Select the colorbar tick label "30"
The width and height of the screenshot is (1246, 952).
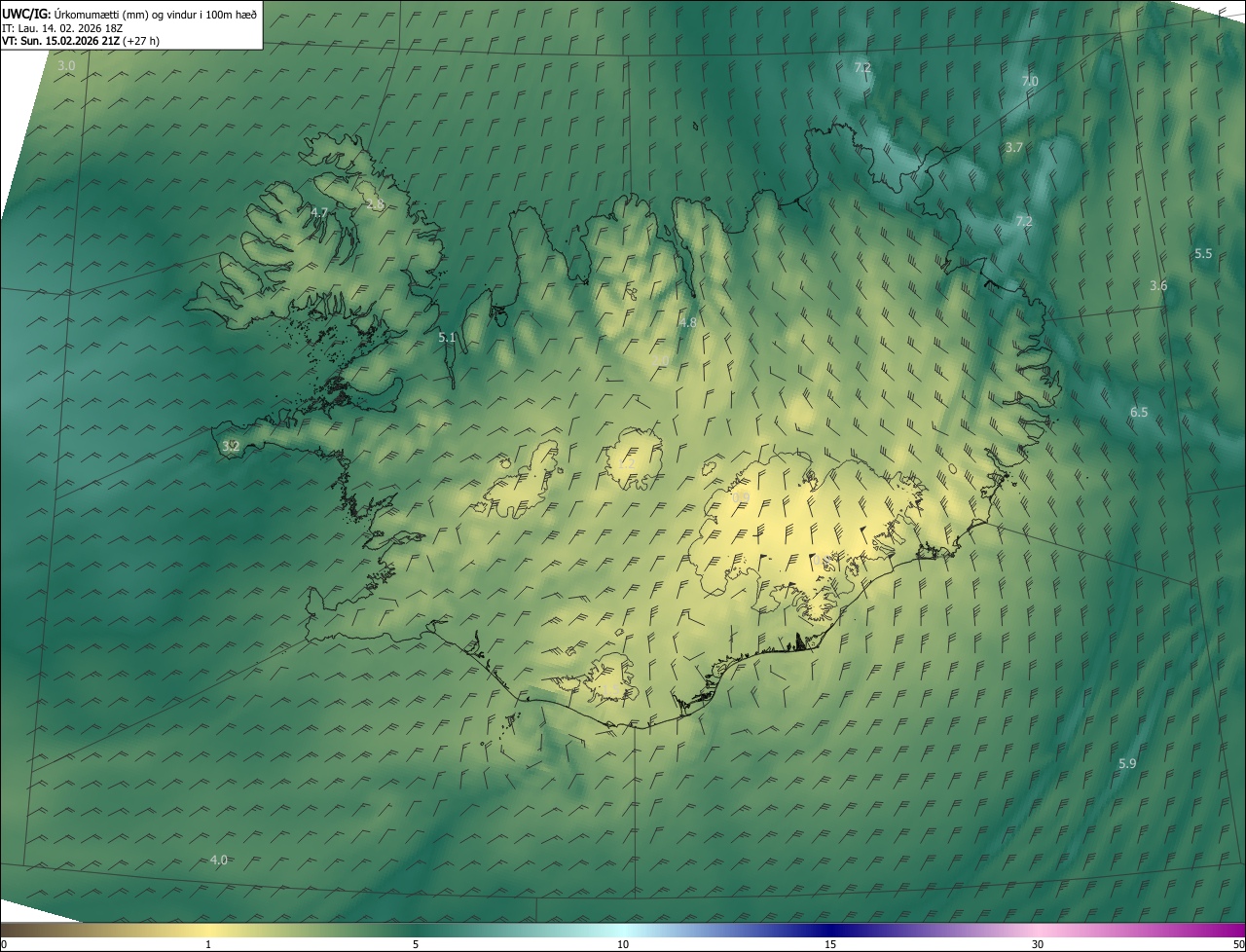point(1038,944)
